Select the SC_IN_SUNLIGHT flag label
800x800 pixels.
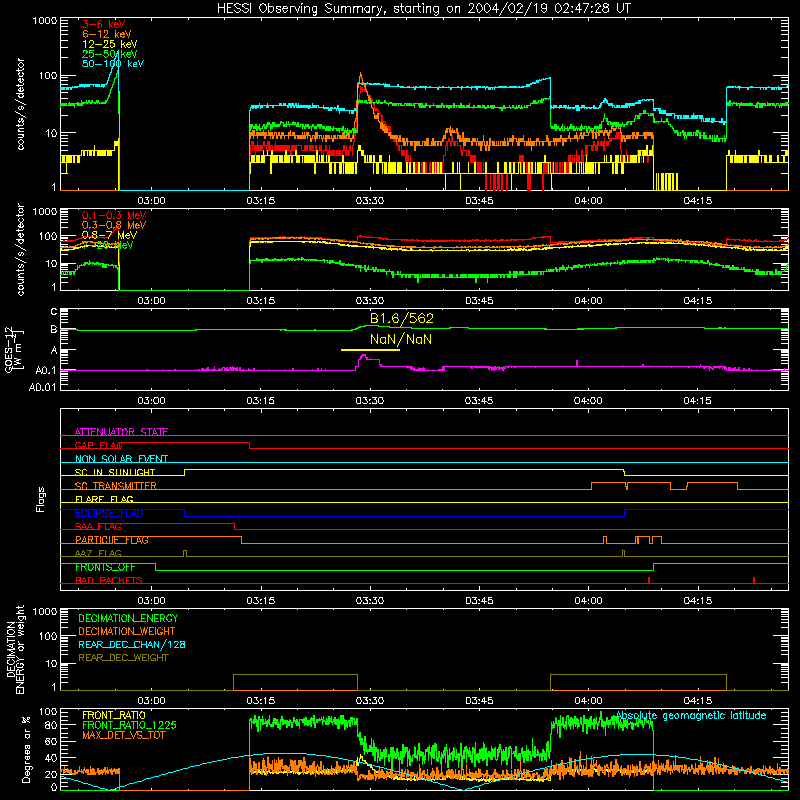pos(115,472)
